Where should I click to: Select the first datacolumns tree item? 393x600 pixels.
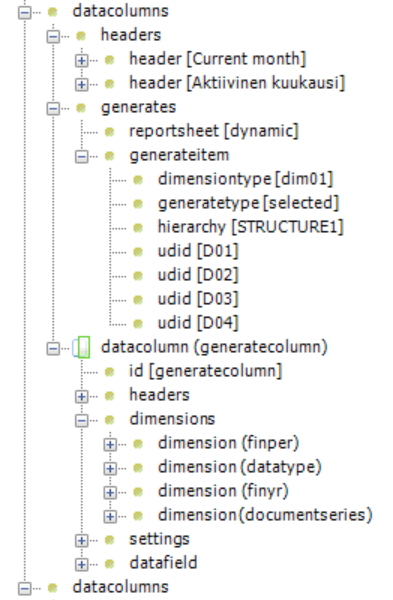(121, 11)
